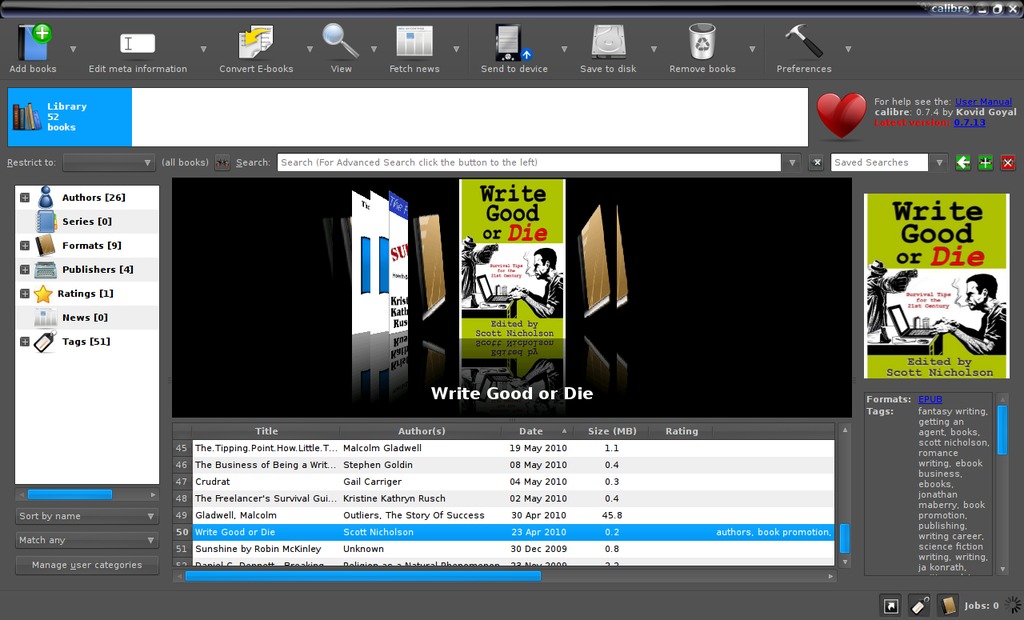Toggle the book details panel button

coord(948,605)
